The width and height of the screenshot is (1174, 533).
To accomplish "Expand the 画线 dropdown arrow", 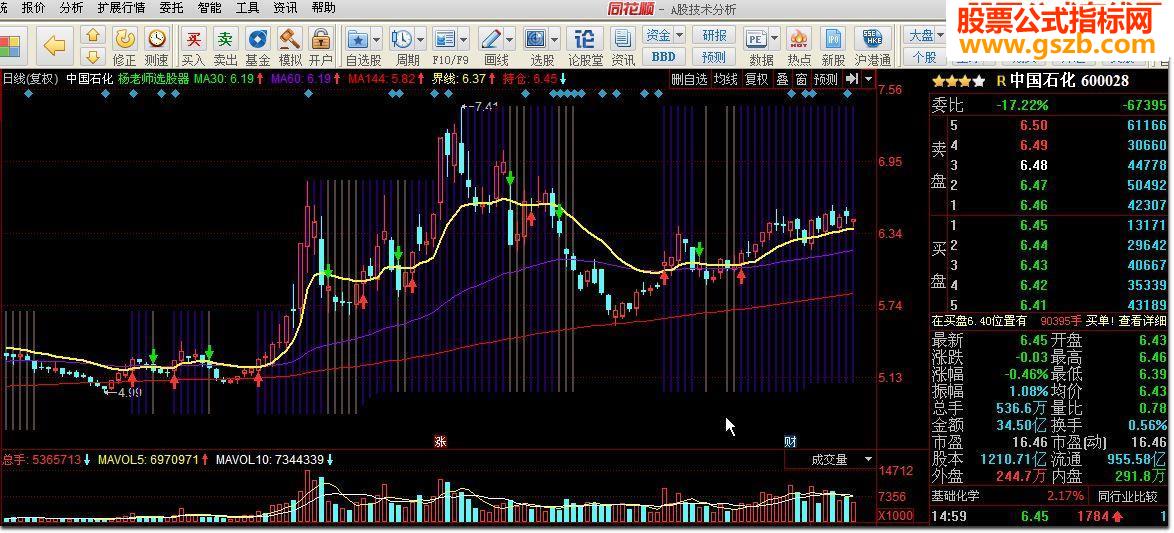I will (509, 38).
